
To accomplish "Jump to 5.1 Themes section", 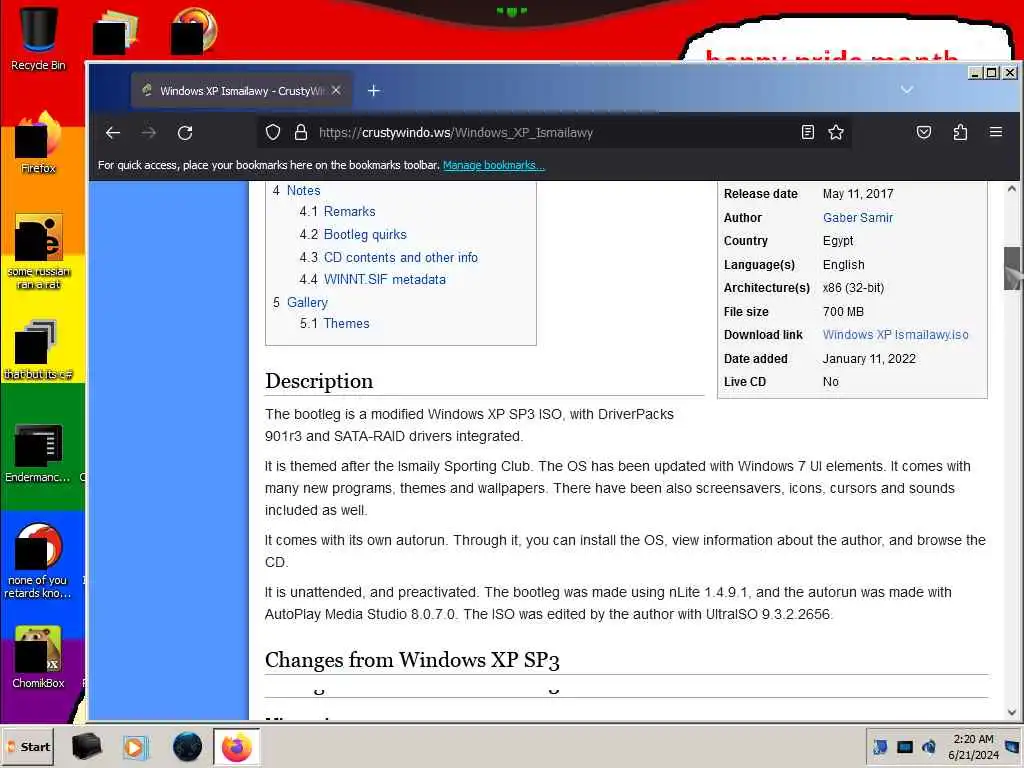I will point(346,323).
